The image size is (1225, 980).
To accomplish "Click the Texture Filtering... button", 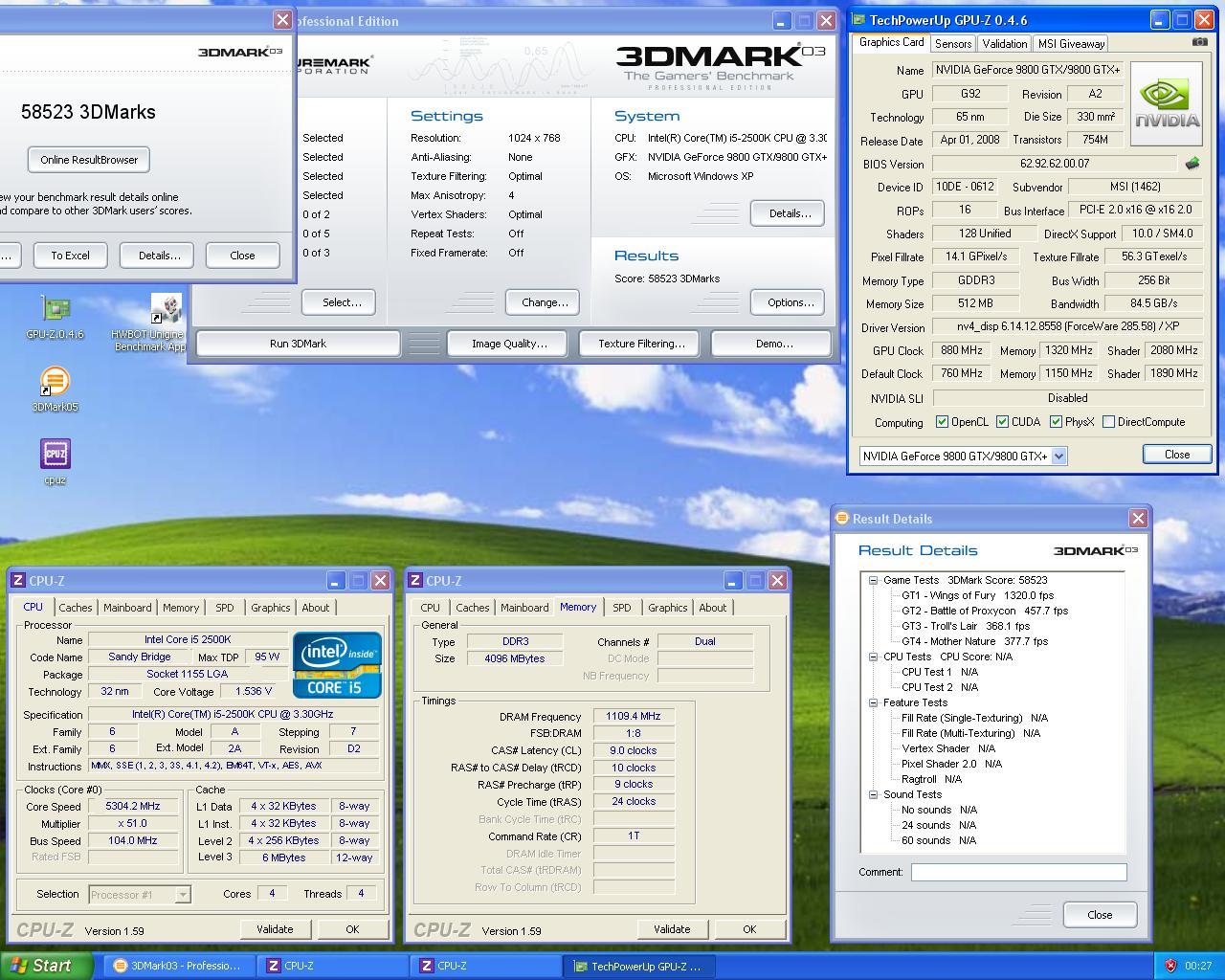I will (641, 344).
